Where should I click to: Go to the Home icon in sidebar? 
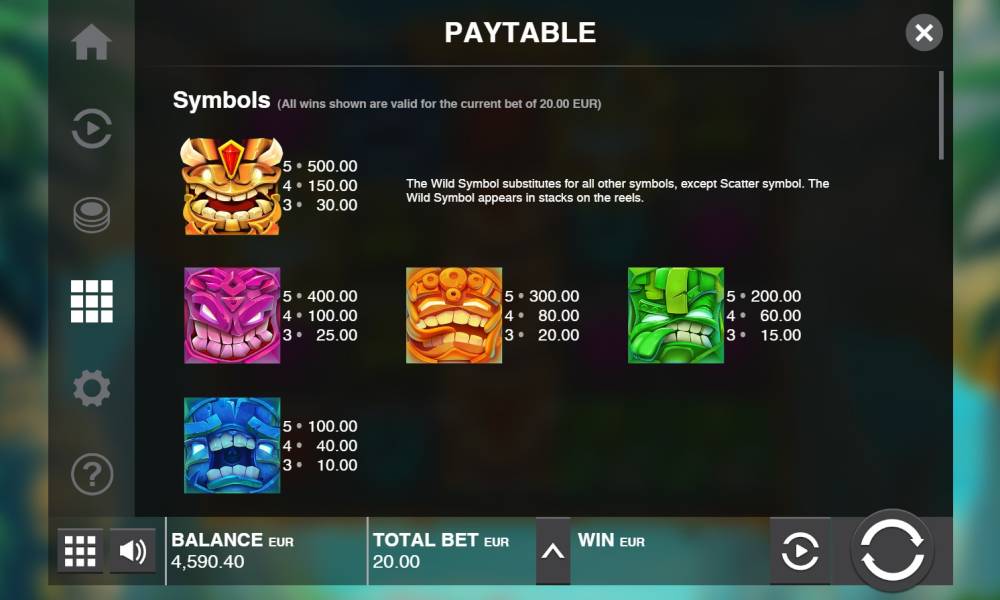(91, 42)
